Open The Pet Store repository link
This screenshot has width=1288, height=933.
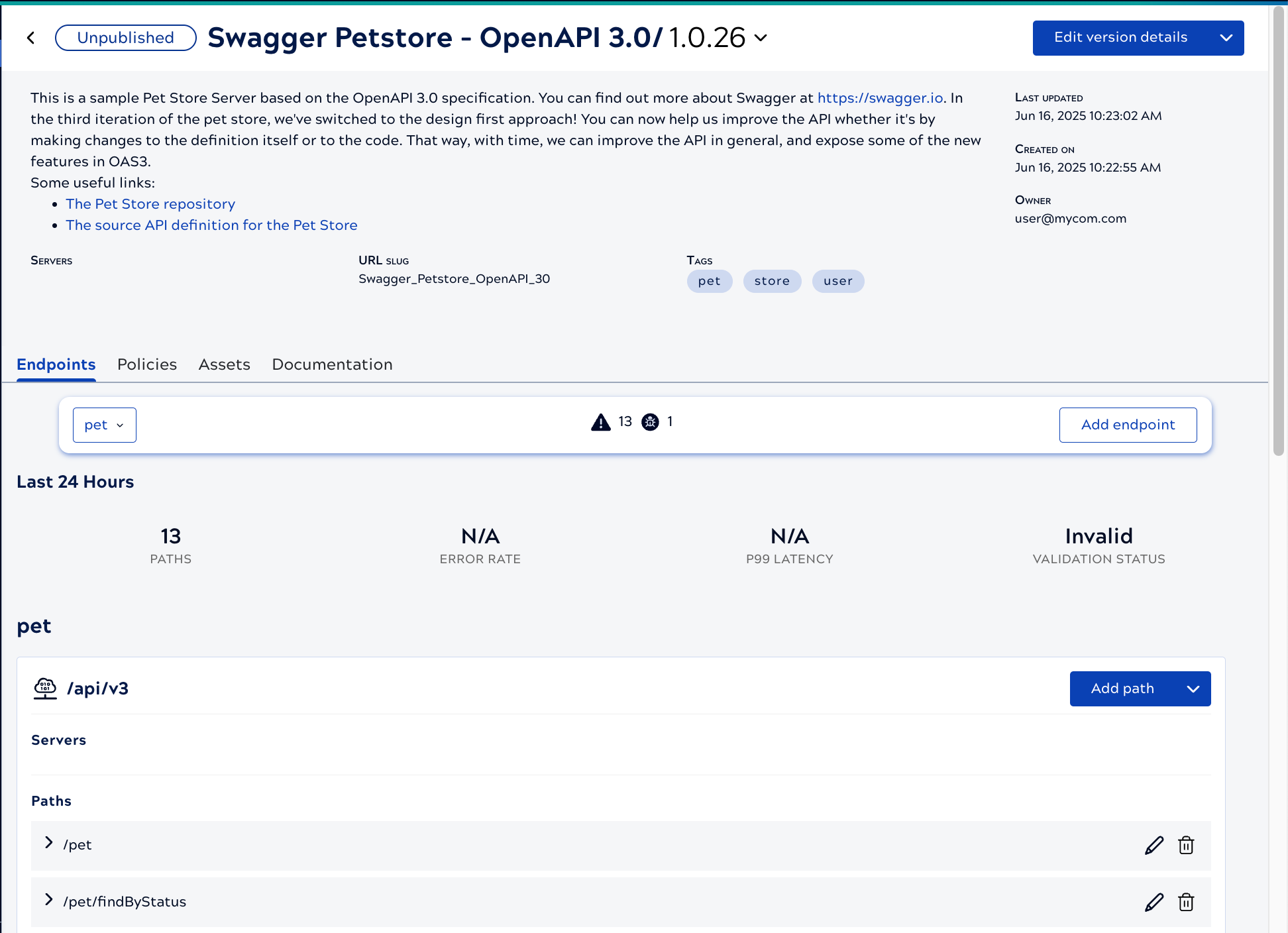click(150, 204)
